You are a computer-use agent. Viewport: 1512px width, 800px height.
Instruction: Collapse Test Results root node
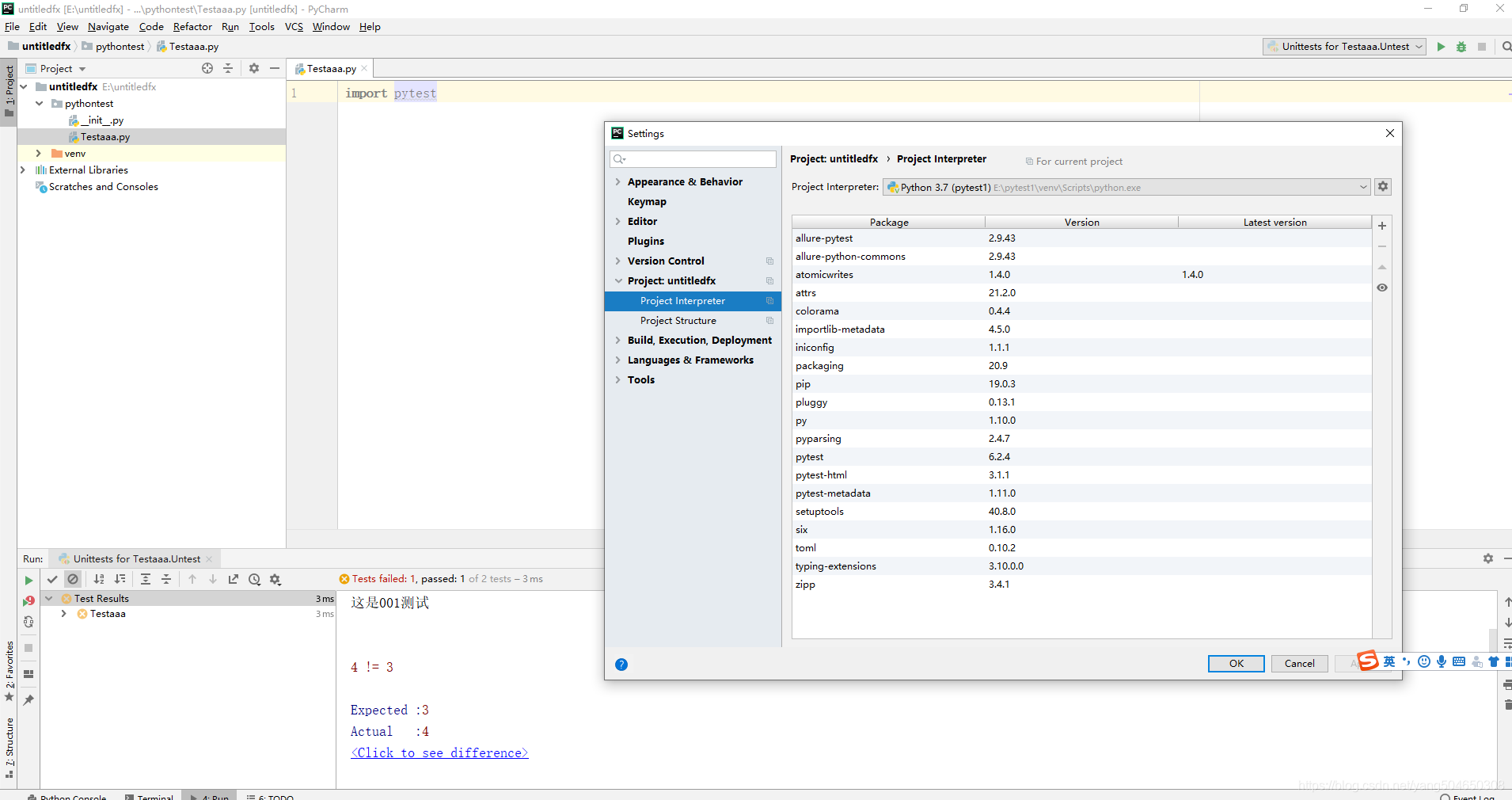[x=49, y=598]
